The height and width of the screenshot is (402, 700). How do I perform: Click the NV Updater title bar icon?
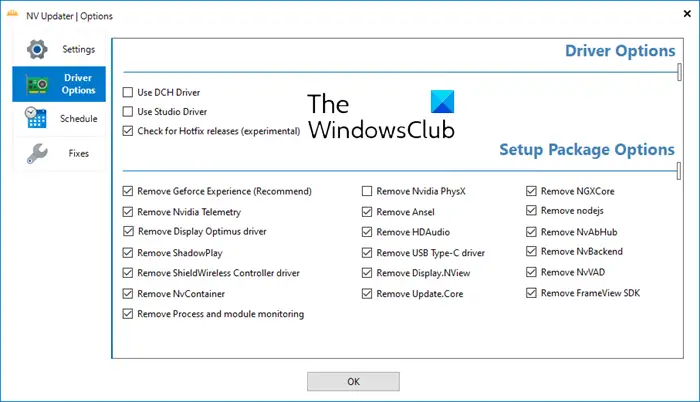13,16
